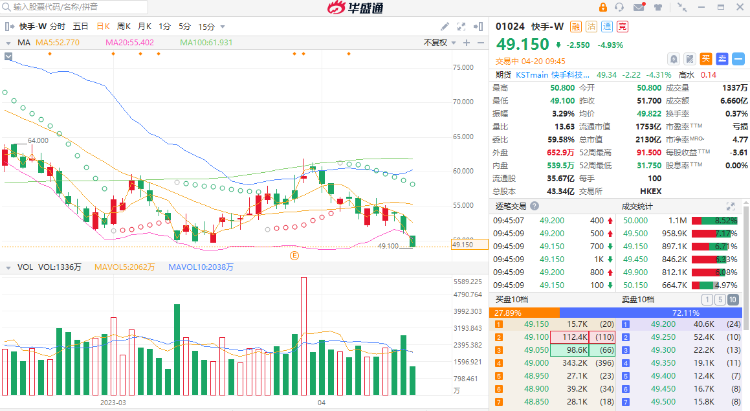This screenshot has height=411, width=750.
Task: Click the 买盘10档 header
Action: point(511,300)
